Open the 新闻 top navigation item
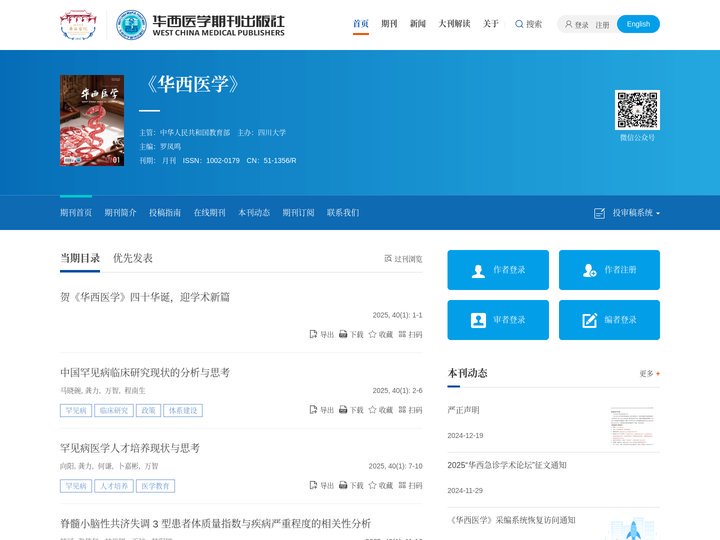Screen dimensions: 720x540 point(417,23)
